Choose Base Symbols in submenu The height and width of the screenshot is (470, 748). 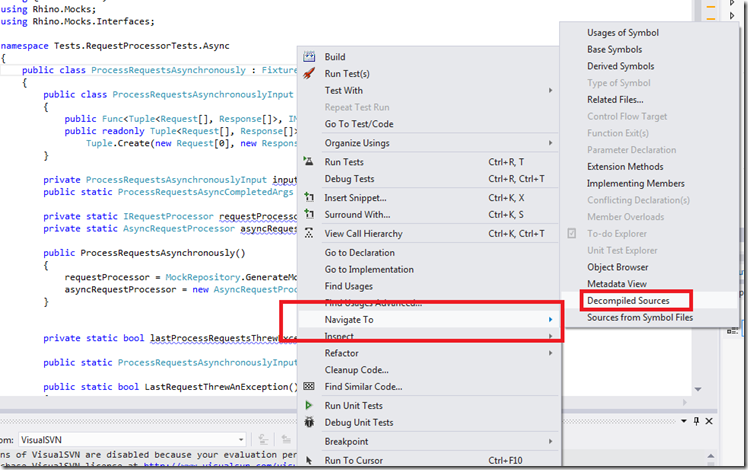pyautogui.click(x=614, y=49)
